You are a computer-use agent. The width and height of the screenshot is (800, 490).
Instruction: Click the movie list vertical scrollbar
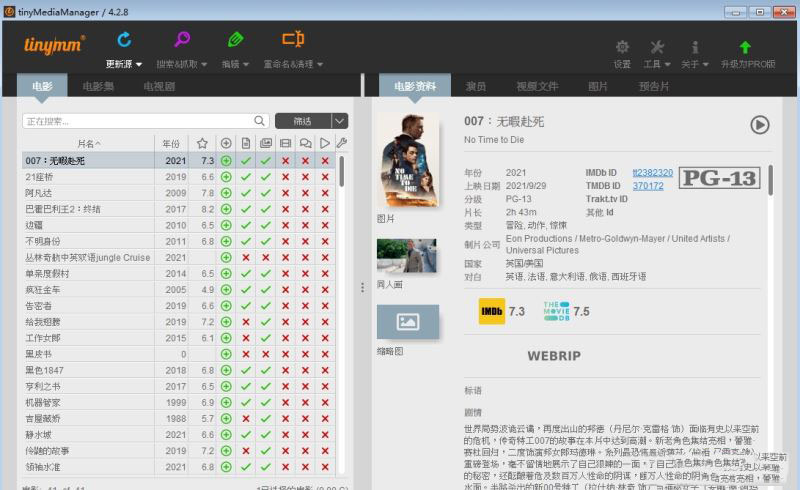click(342, 170)
